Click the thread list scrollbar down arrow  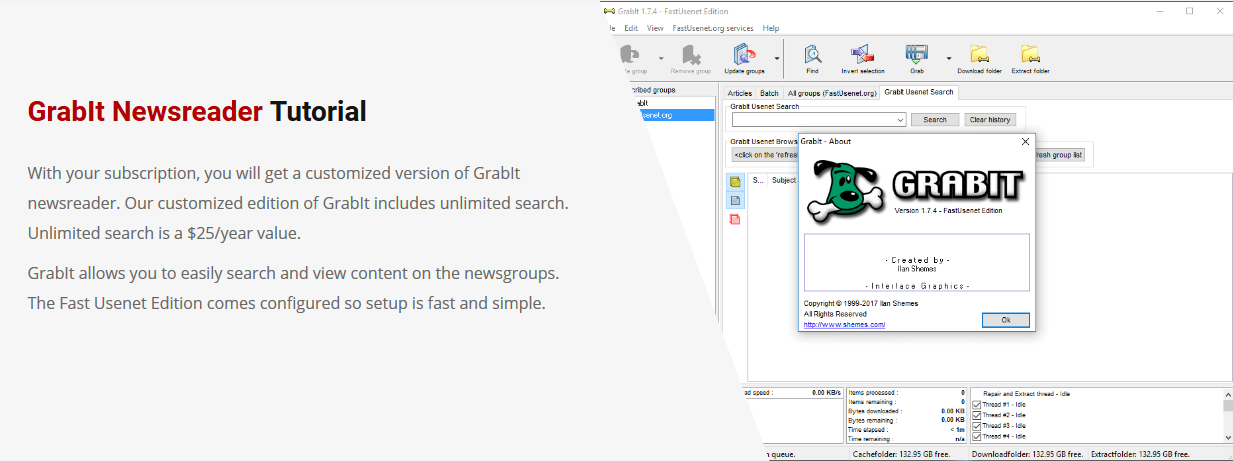click(x=1227, y=437)
